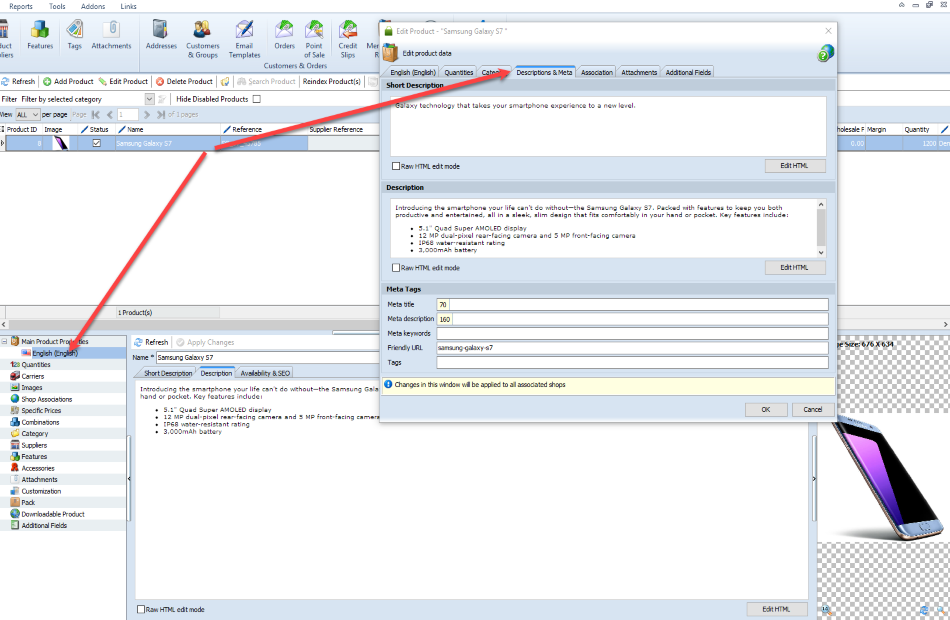Click the Friendly URL input field
The height and width of the screenshot is (620, 950).
click(632, 348)
